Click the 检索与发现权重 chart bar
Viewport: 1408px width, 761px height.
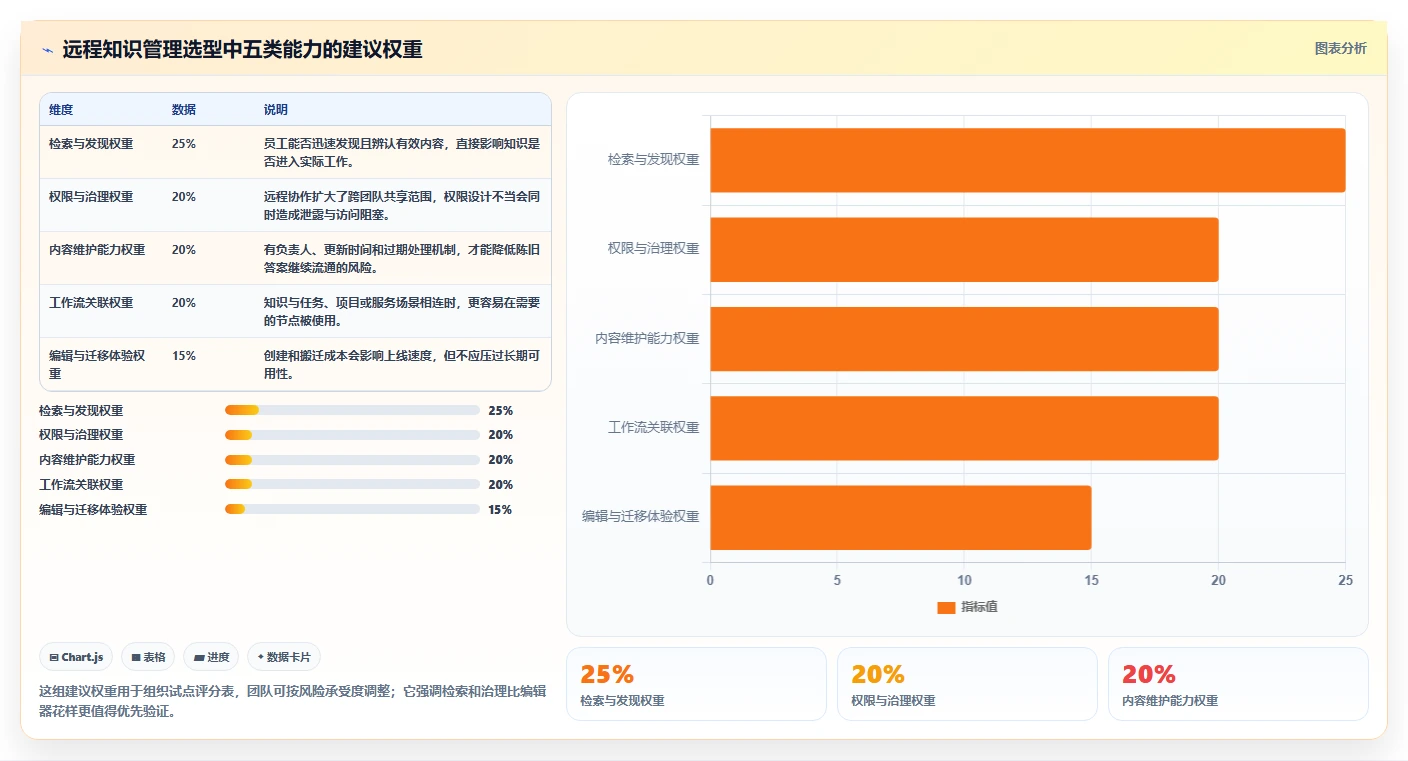coord(1028,160)
